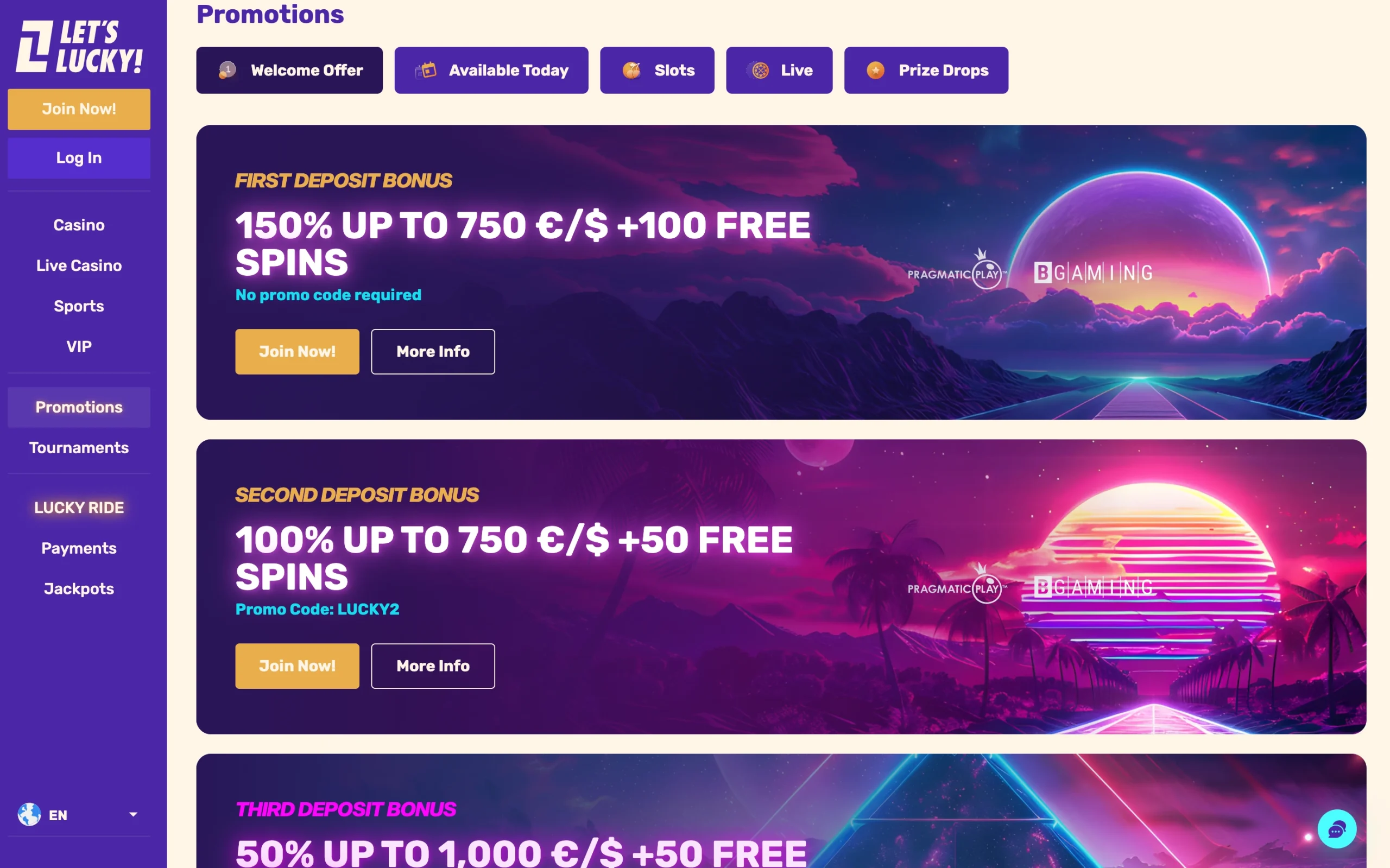Click the BGaming logo in second bonus
Screen dimensions: 1390x868
click(x=1092, y=587)
